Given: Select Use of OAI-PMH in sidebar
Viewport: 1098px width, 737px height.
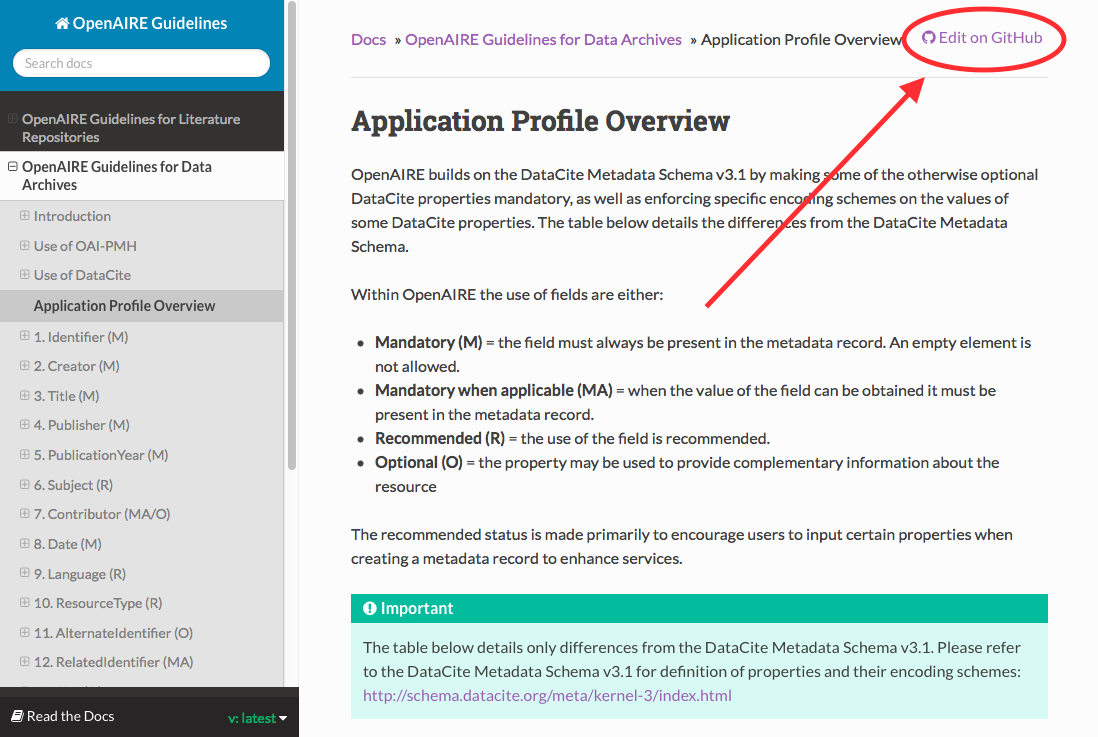Looking at the screenshot, I should pos(85,246).
